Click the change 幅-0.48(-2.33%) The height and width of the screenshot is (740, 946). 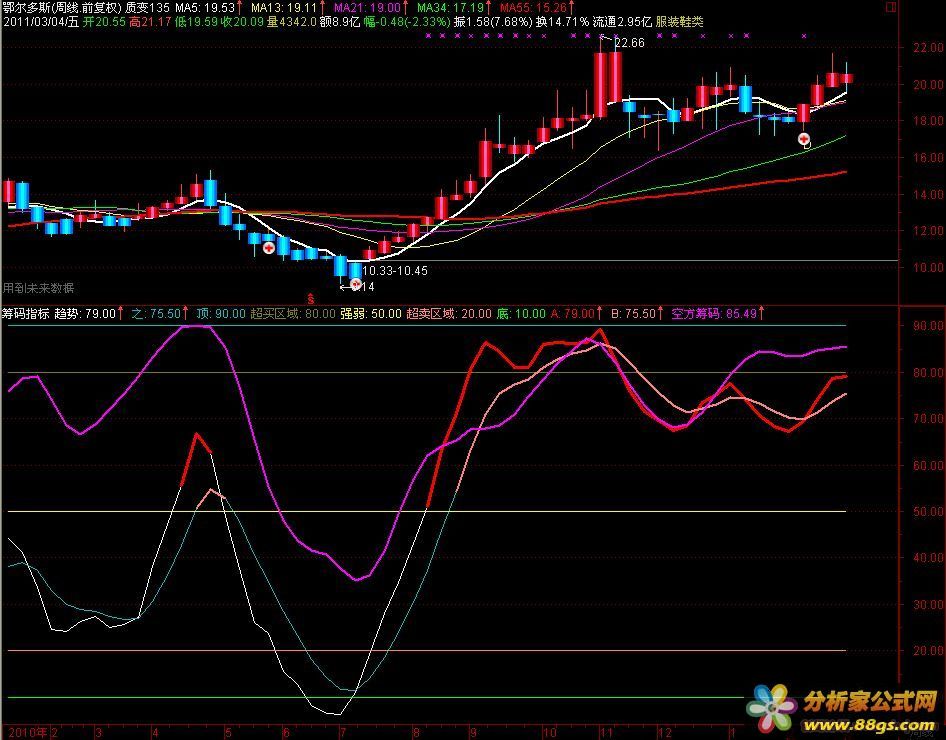click(x=407, y=22)
